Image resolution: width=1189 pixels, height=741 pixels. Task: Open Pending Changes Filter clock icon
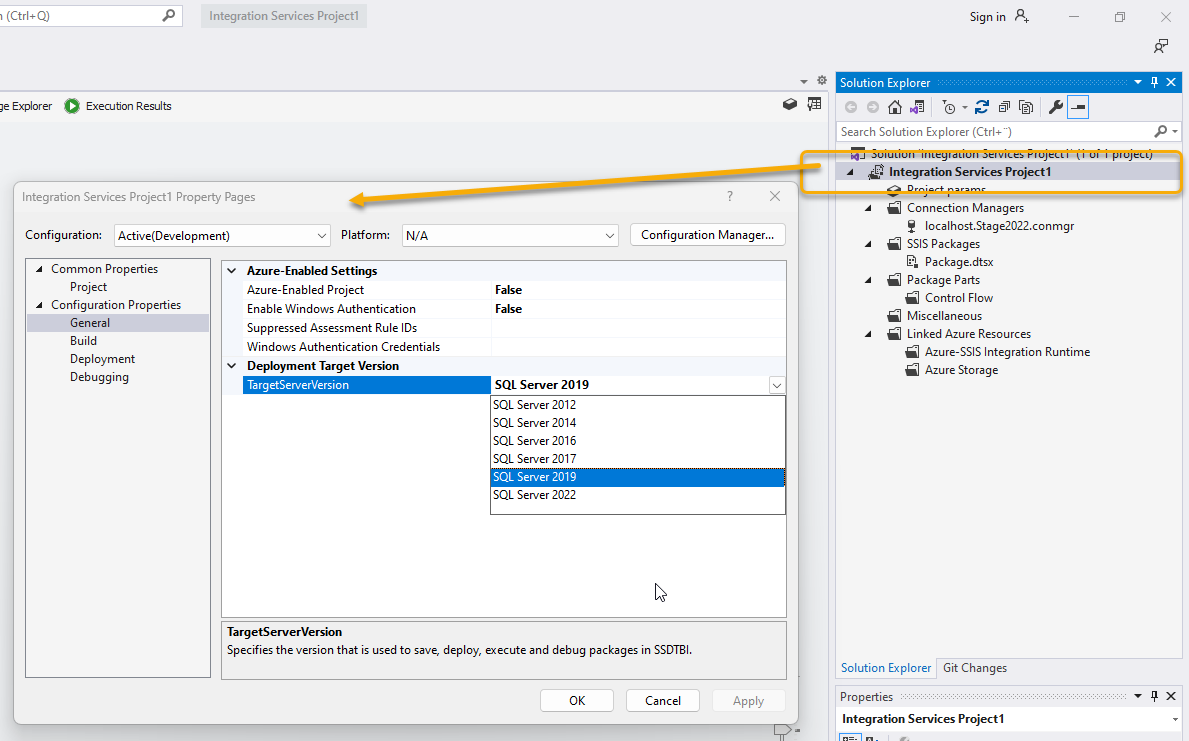(949, 108)
